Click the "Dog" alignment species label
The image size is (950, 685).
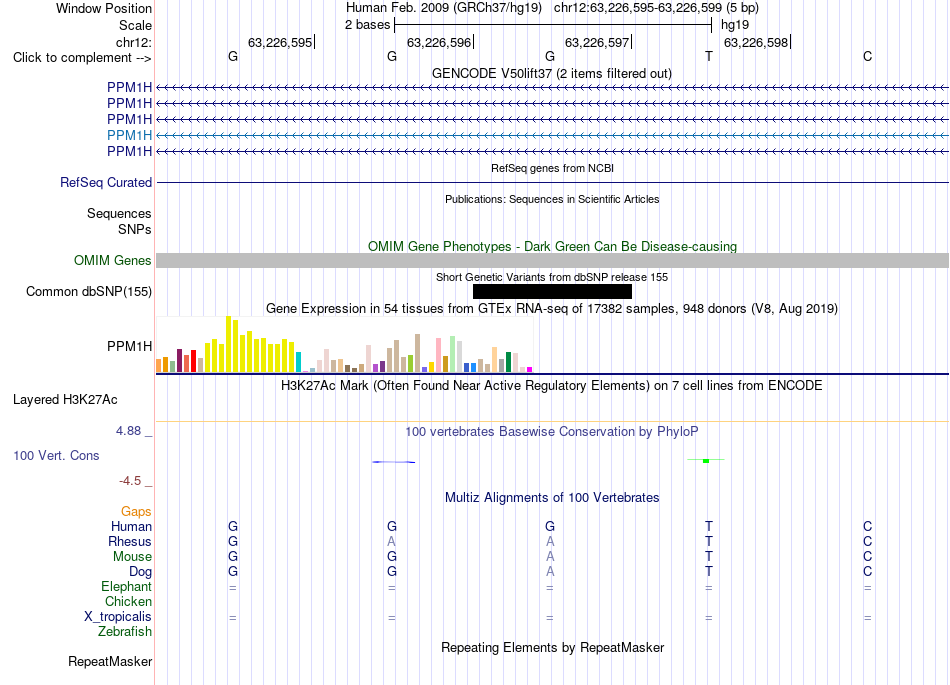140,572
